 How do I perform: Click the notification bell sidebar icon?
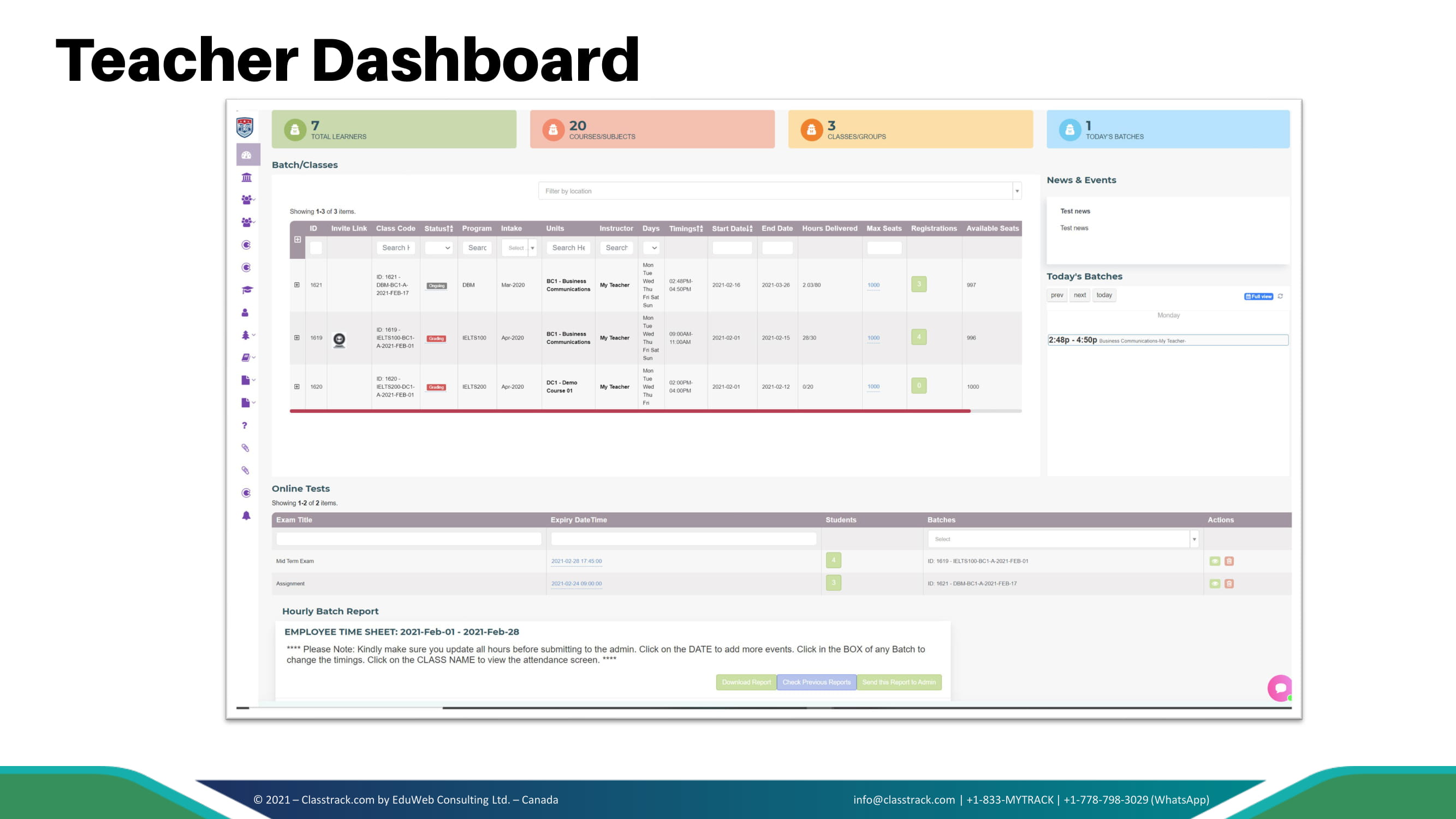click(x=246, y=515)
